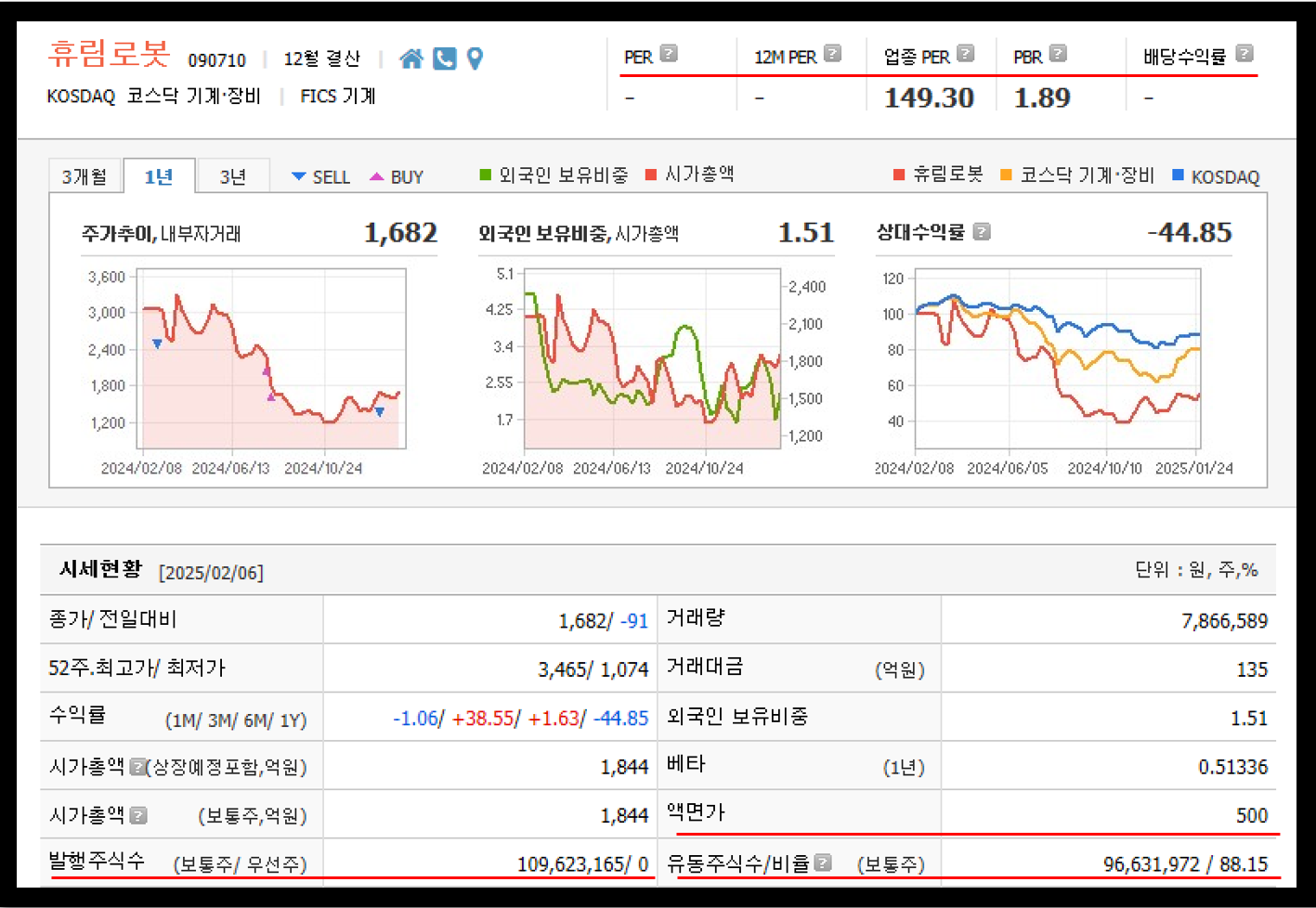The width and height of the screenshot is (1316, 908).
Task: Click the FICS 기계 classification label
Action: click(338, 97)
